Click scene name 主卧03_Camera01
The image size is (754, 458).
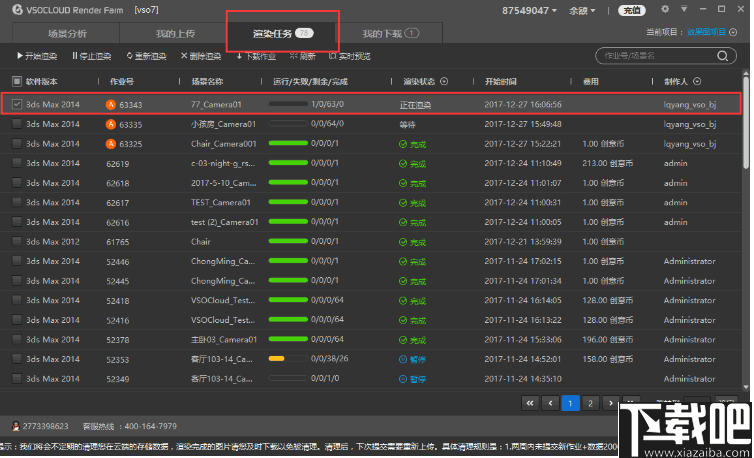[224, 340]
